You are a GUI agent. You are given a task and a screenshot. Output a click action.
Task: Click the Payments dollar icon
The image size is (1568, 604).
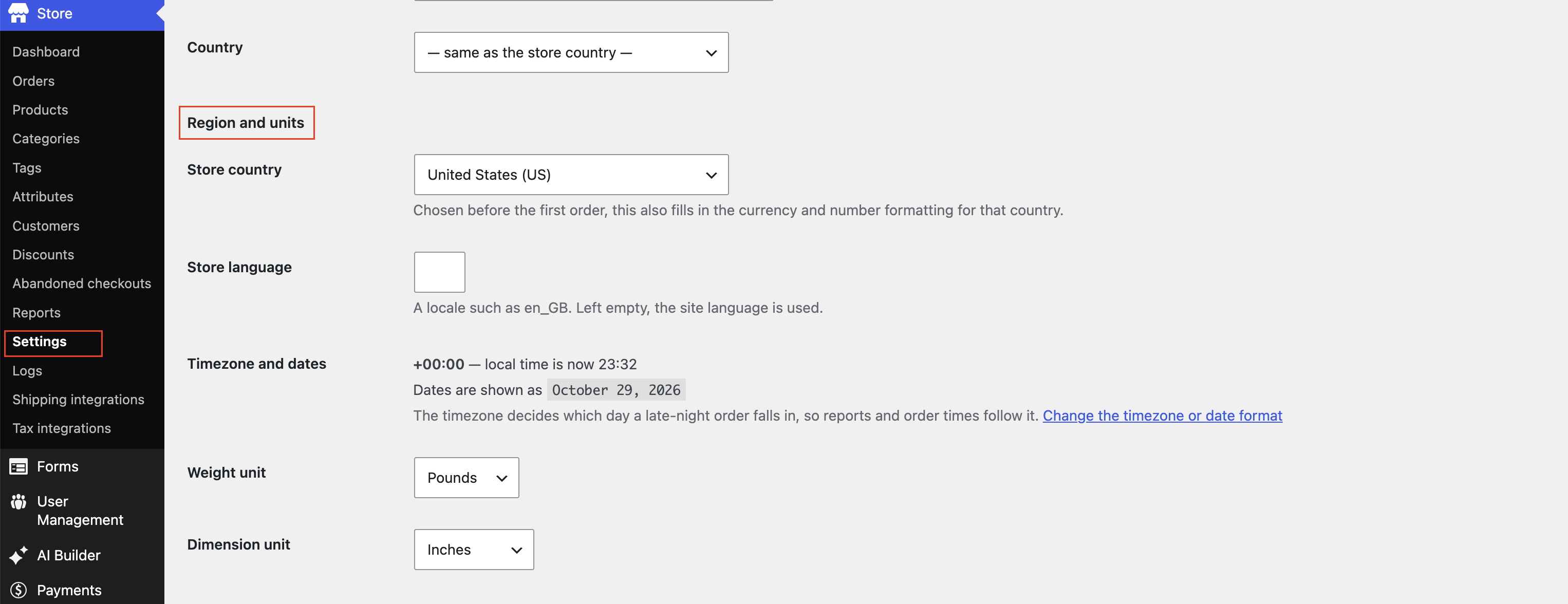[18, 590]
